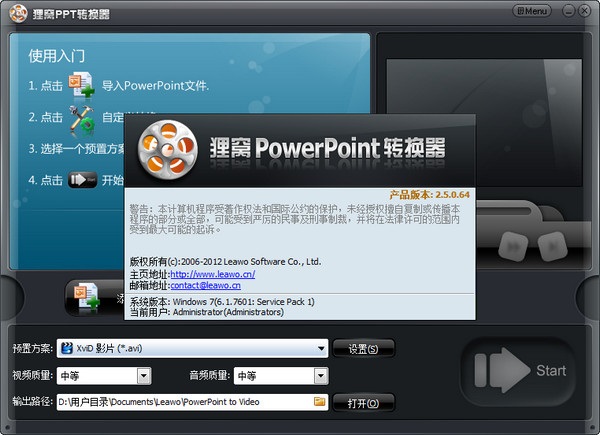Click the import PowerPoint icon in step 1
600x435 pixels.
click(82, 84)
